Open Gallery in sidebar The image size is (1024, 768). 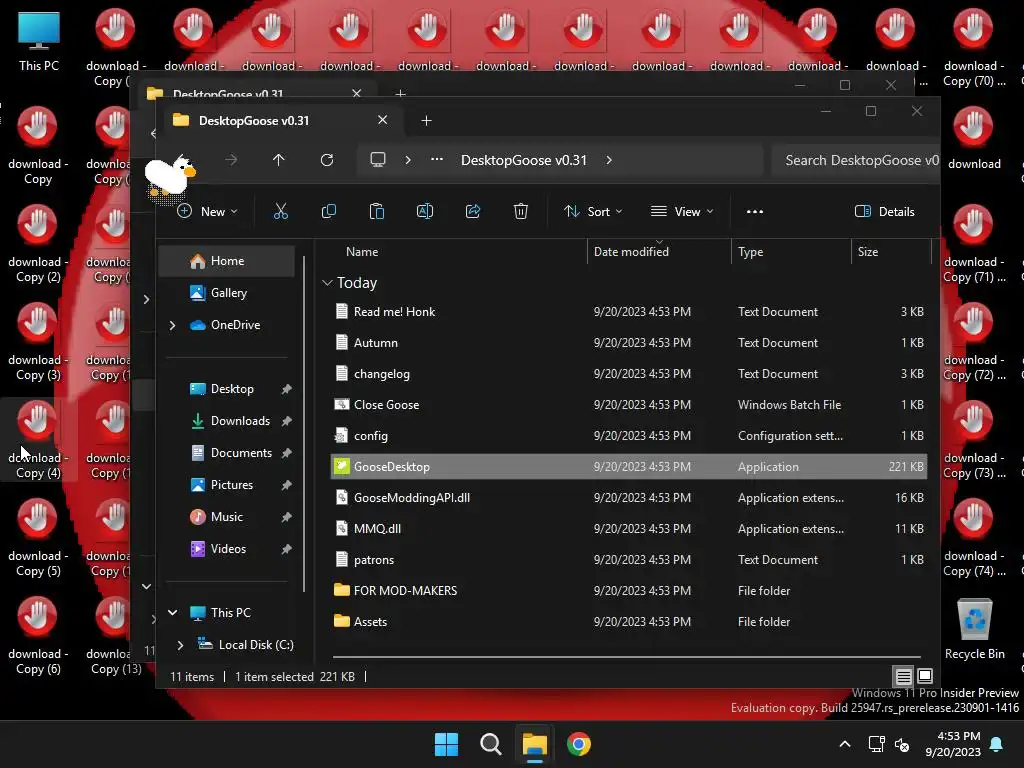click(227, 293)
